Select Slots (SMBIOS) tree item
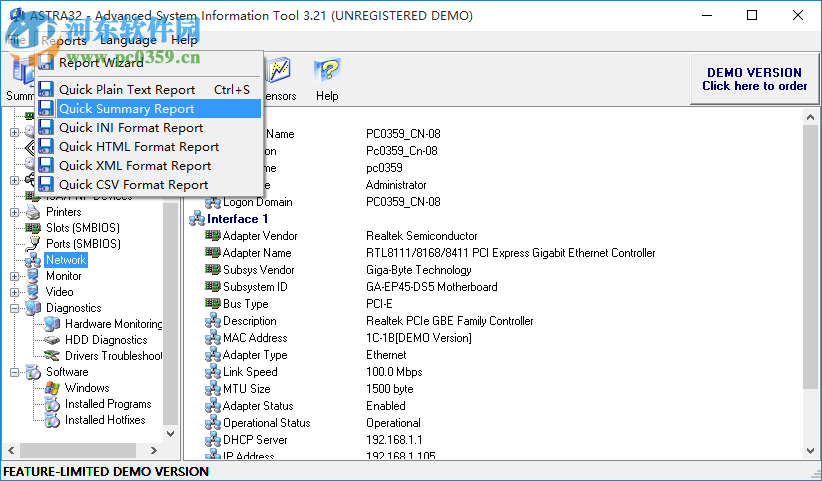This screenshot has height=481, width=822. (x=83, y=228)
